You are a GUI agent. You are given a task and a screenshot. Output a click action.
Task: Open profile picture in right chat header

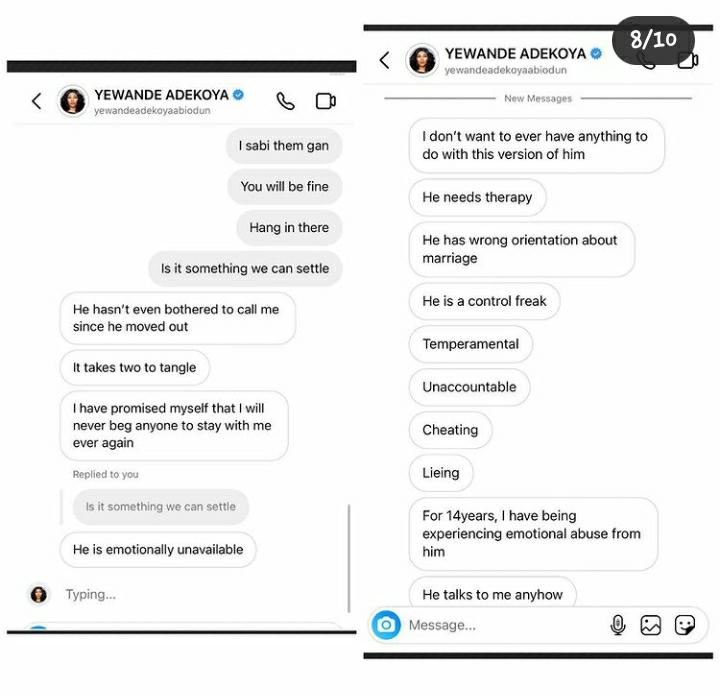(422, 60)
